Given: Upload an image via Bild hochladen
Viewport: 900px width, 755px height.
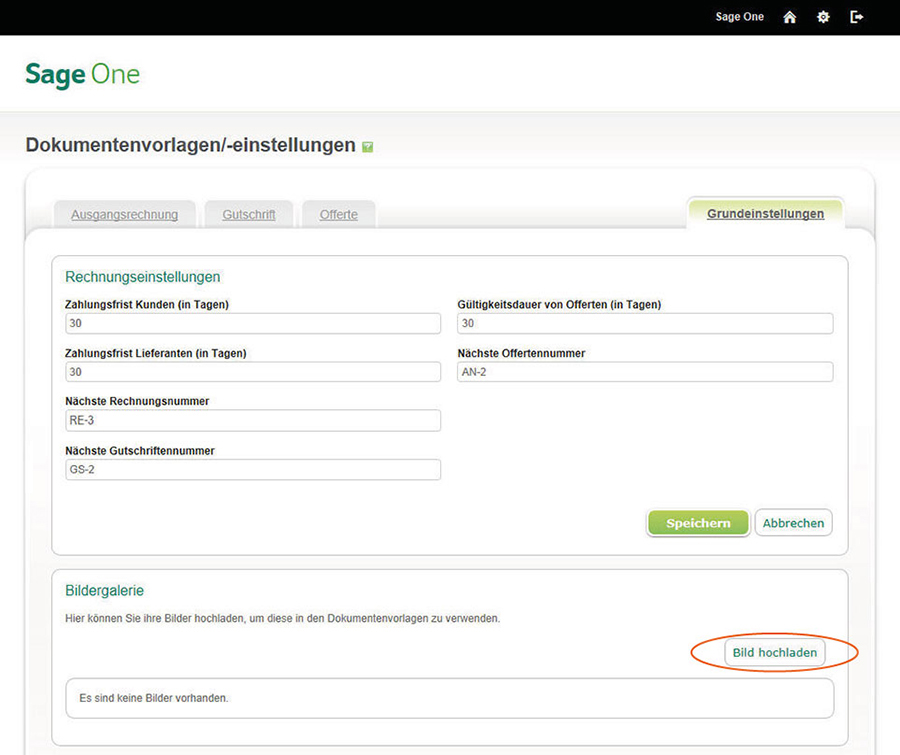Looking at the screenshot, I should [x=774, y=653].
